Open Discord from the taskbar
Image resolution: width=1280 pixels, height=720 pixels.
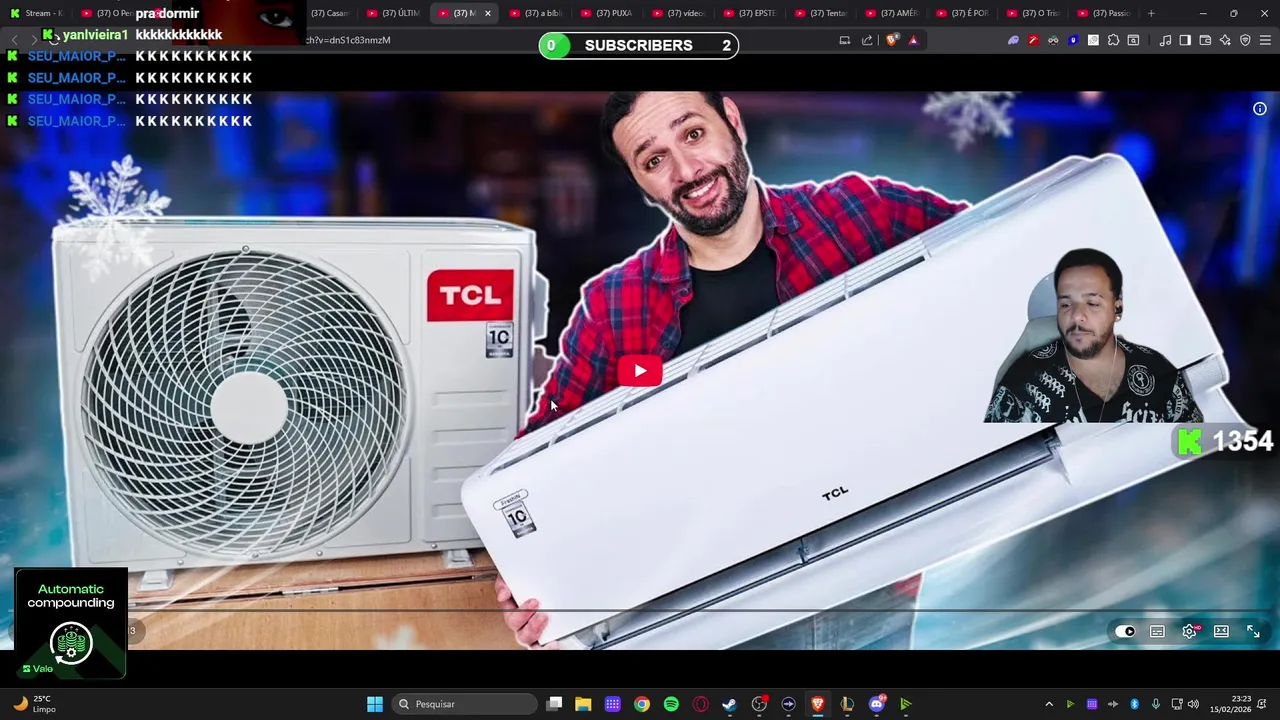point(877,704)
